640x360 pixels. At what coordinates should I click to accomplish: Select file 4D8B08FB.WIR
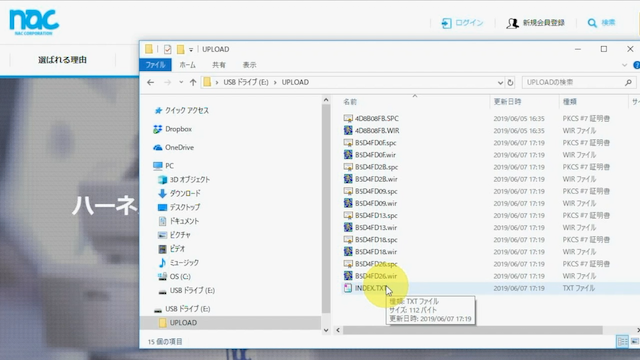click(377, 131)
